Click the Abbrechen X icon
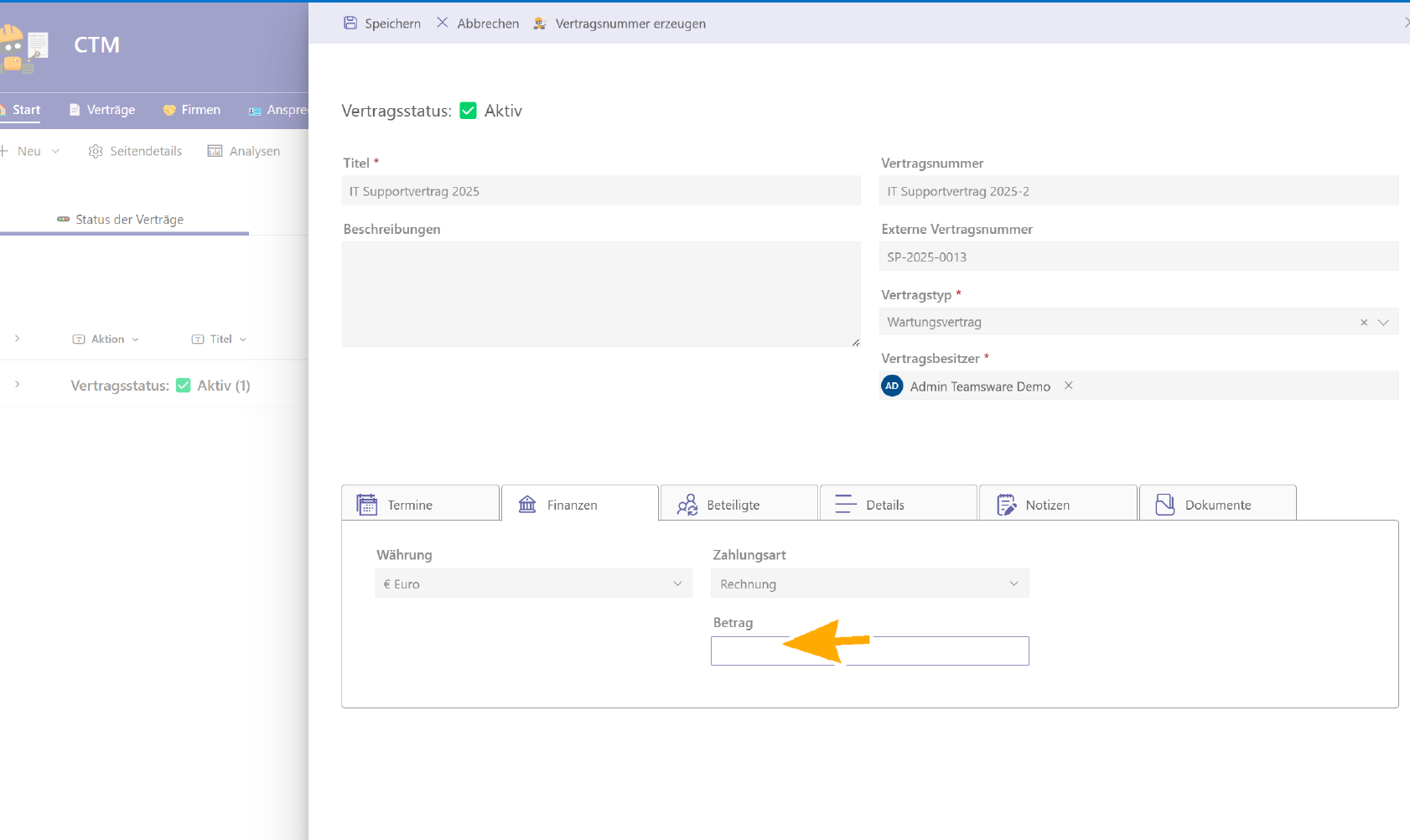 [x=443, y=23]
